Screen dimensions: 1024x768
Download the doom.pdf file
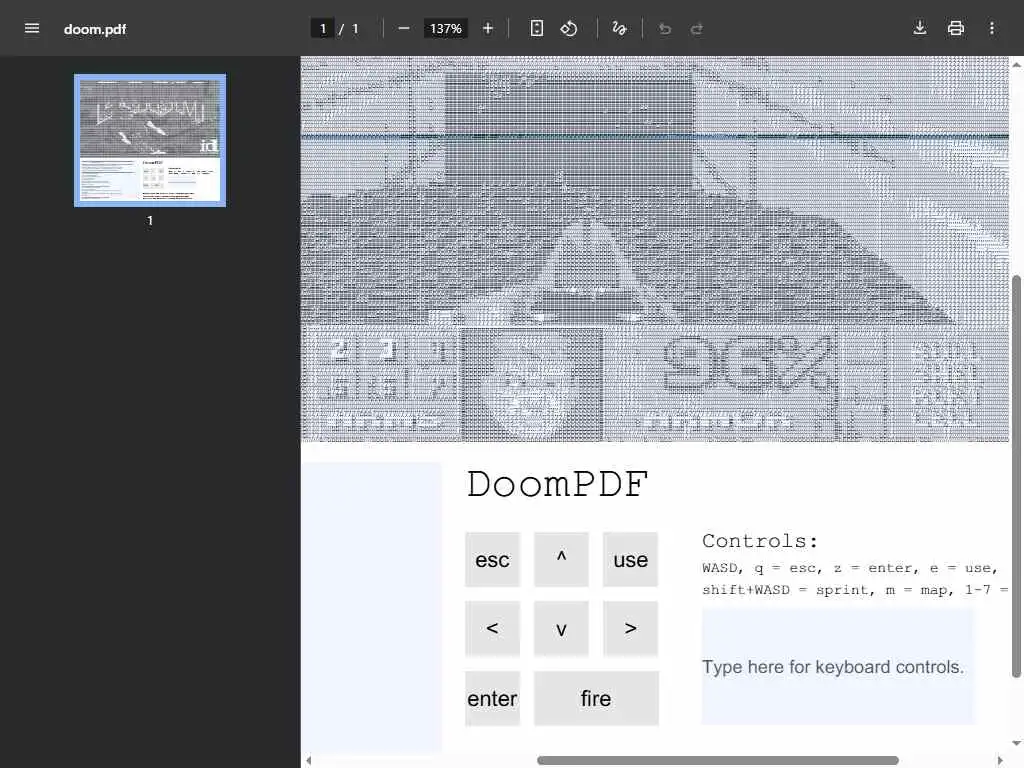920,28
